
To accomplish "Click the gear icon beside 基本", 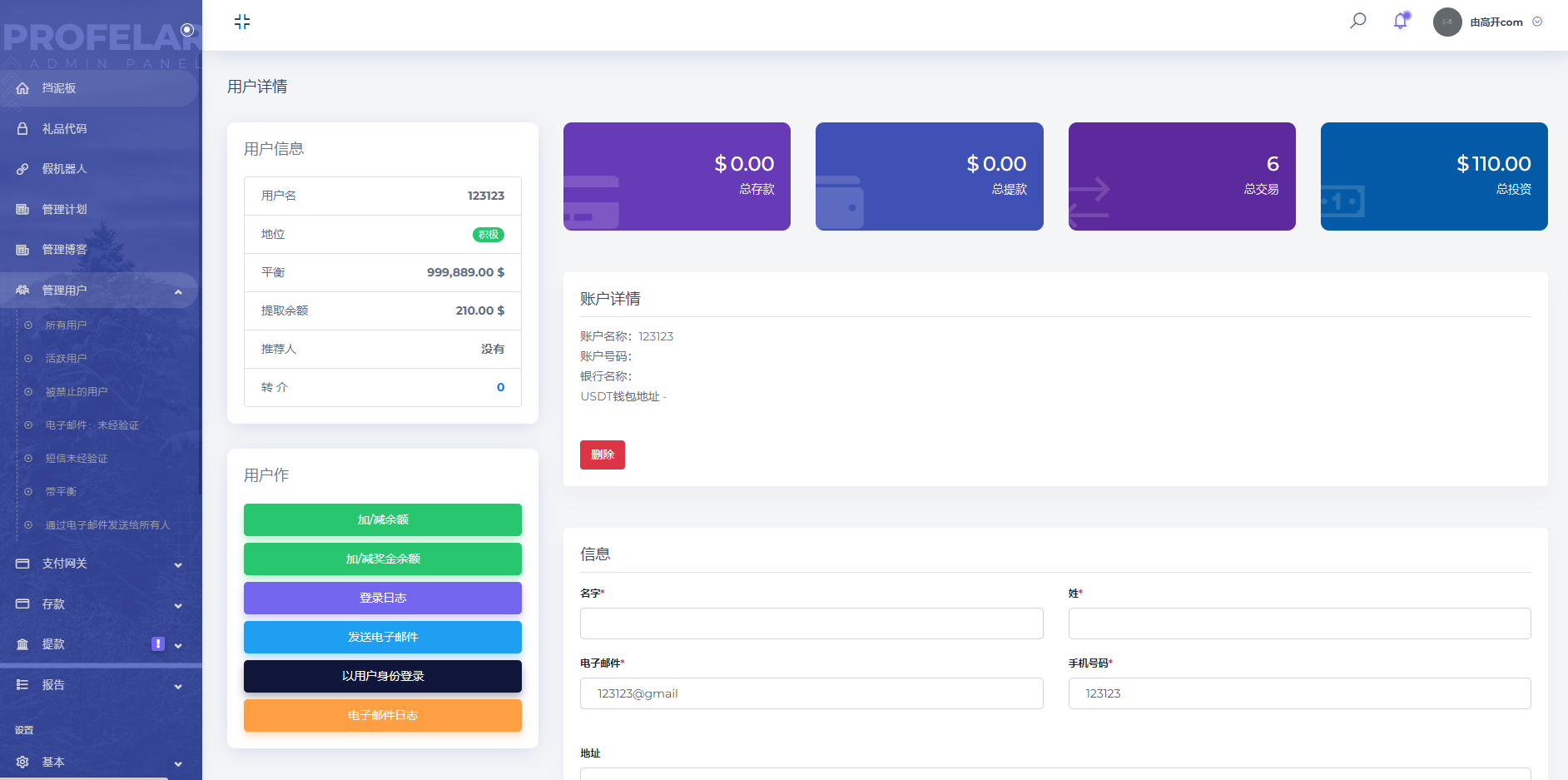I will (22, 763).
